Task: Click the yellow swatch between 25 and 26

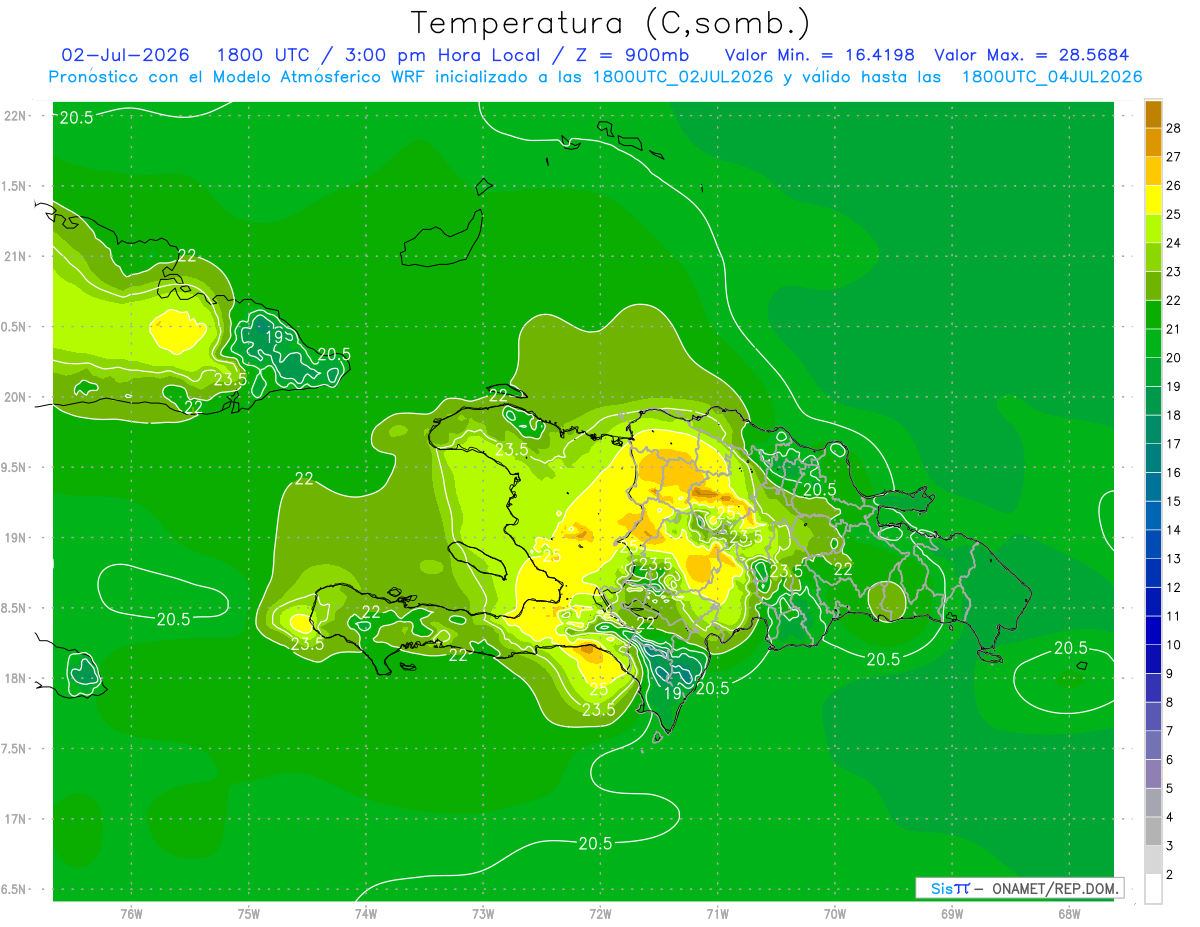Action: pyautogui.click(x=1153, y=200)
